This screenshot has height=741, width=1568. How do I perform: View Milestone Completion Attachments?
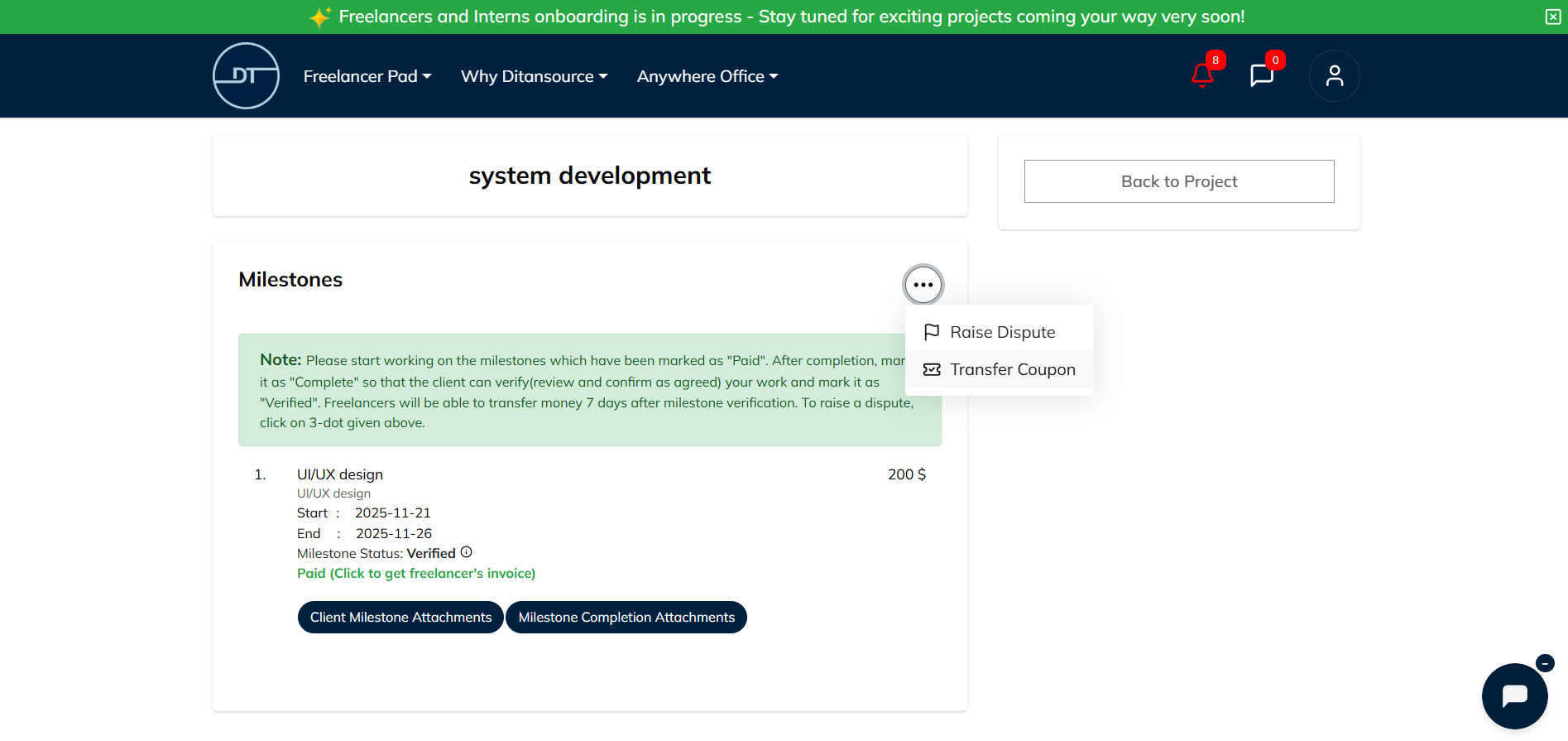[x=626, y=618]
